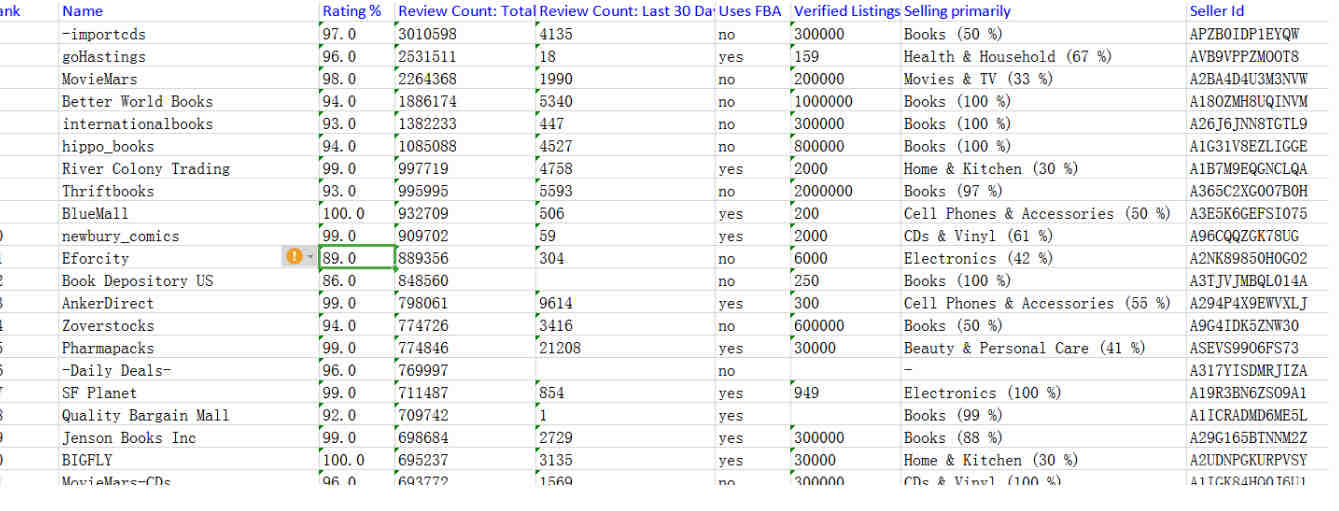Select the -Daily Deals- cell
The width and height of the screenshot is (1339, 511).
[x=116, y=370]
